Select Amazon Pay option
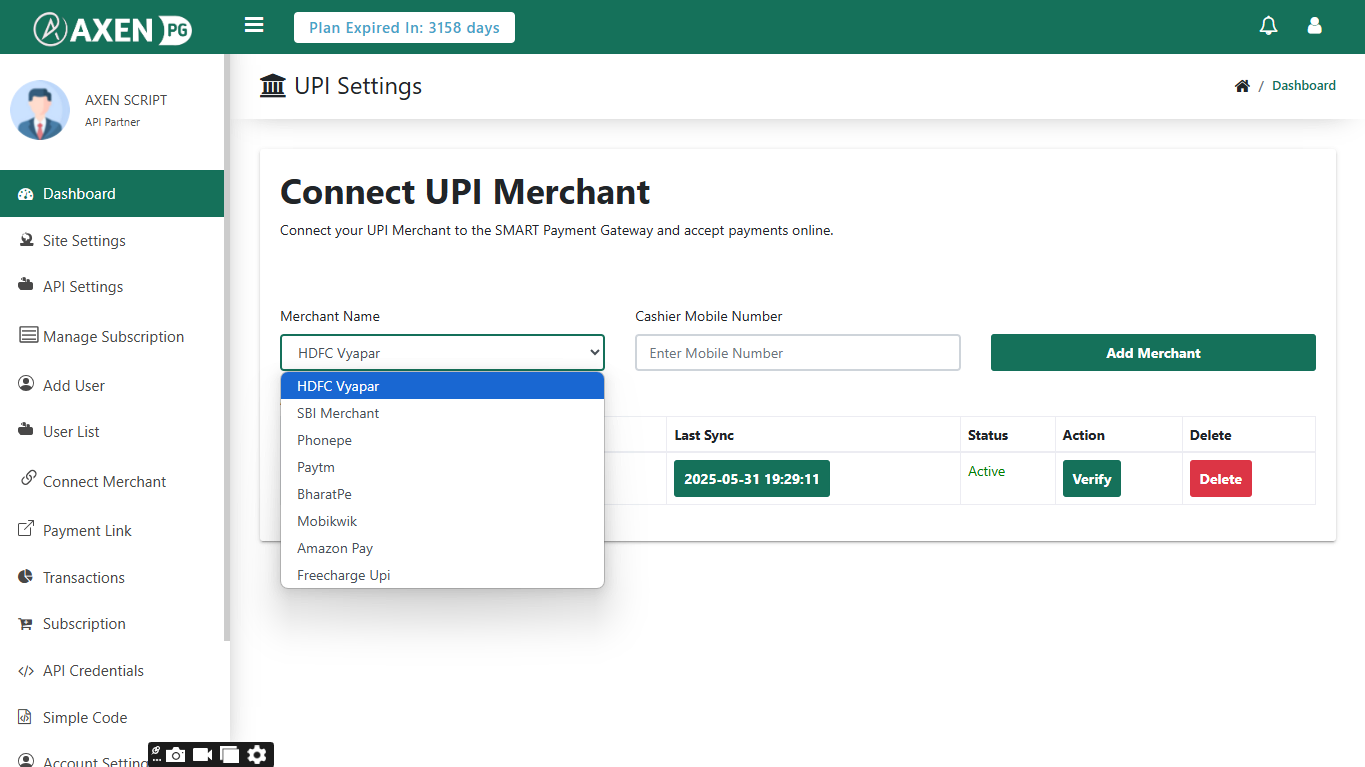Image resolution: width=1365 pixels, height=767 pixels. coord(442,548)
